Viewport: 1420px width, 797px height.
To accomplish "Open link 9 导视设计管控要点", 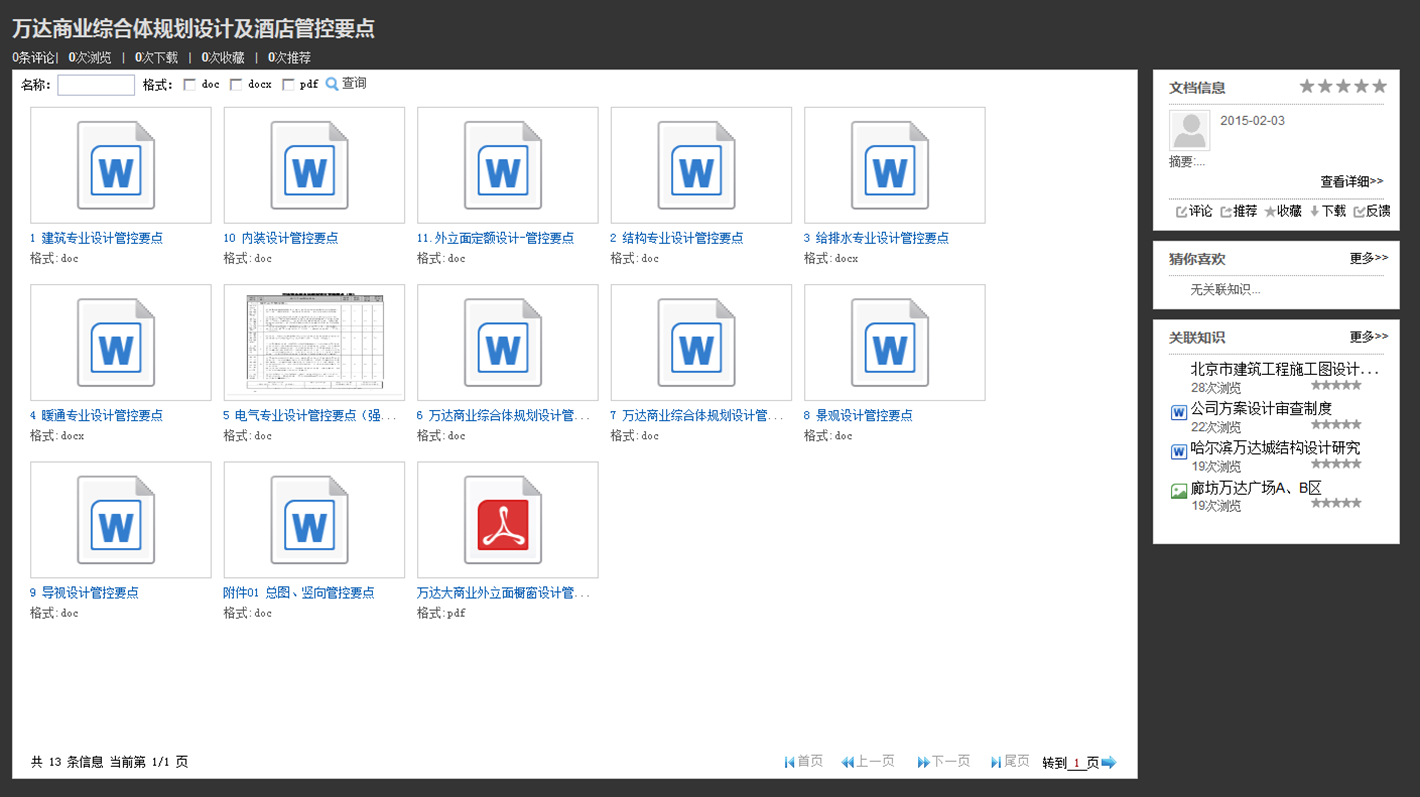I will tap(84, 592).
